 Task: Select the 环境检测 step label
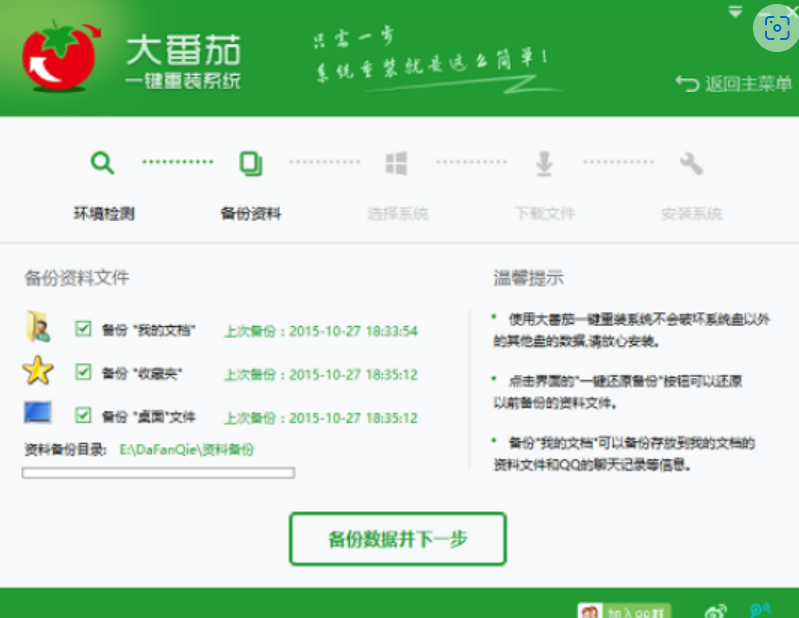[x=104, y=213]
